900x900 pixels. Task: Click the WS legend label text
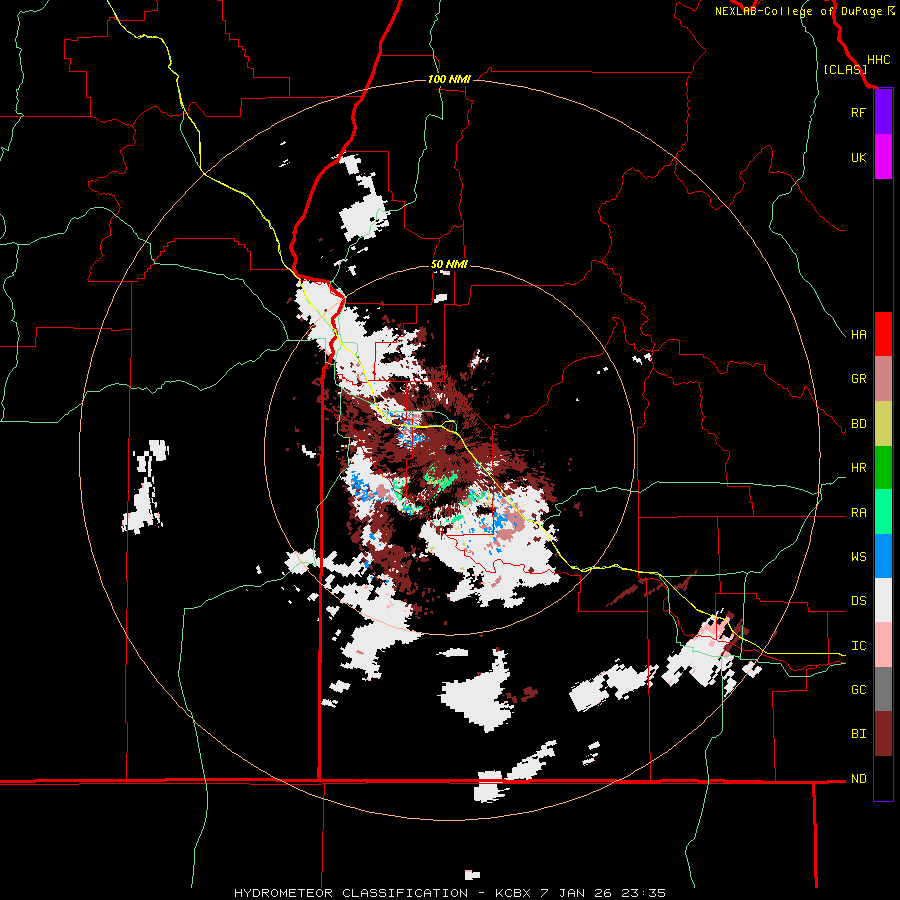[858, 557]
